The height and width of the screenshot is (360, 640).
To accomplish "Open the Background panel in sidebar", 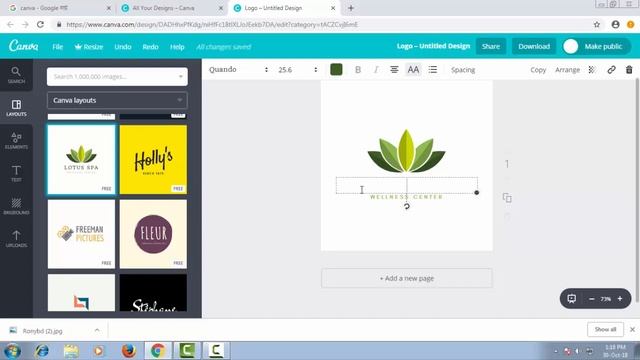I will tap(16, 206).
